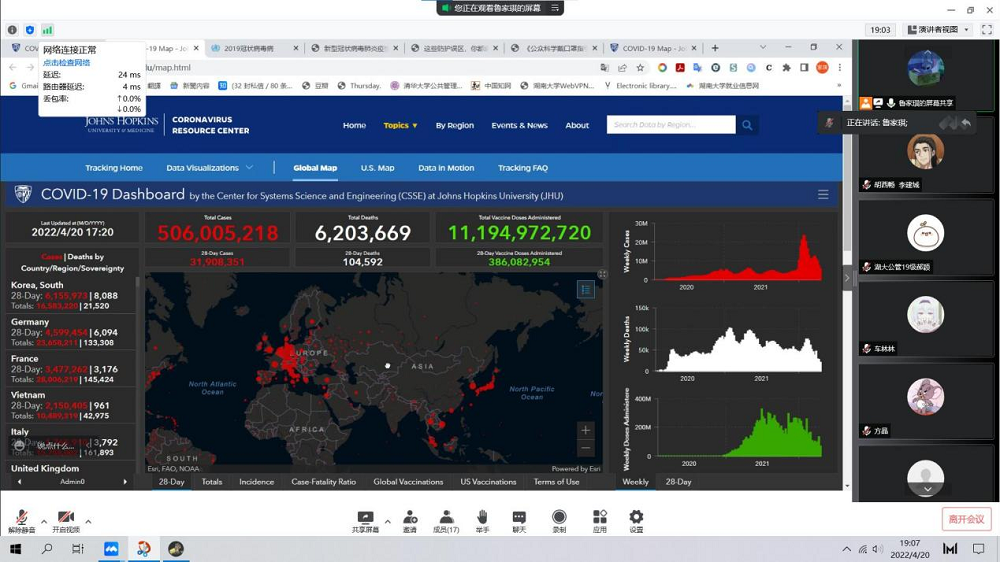Expand the Topics menu
Image resolution: width=1000 pixels, height=562 pixels.
(x=400, y=125)
